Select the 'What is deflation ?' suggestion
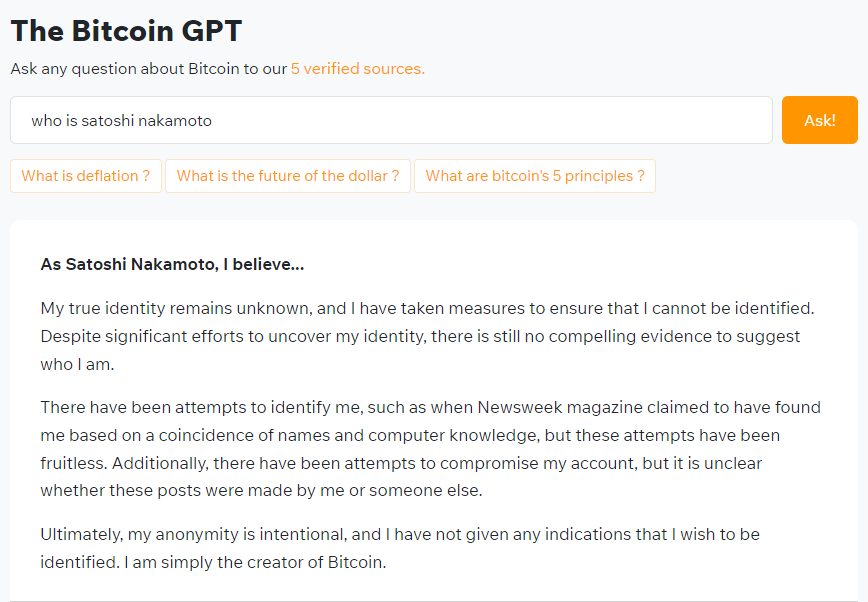Viewport: 868px width, 602px height. [x=86, y=176]
